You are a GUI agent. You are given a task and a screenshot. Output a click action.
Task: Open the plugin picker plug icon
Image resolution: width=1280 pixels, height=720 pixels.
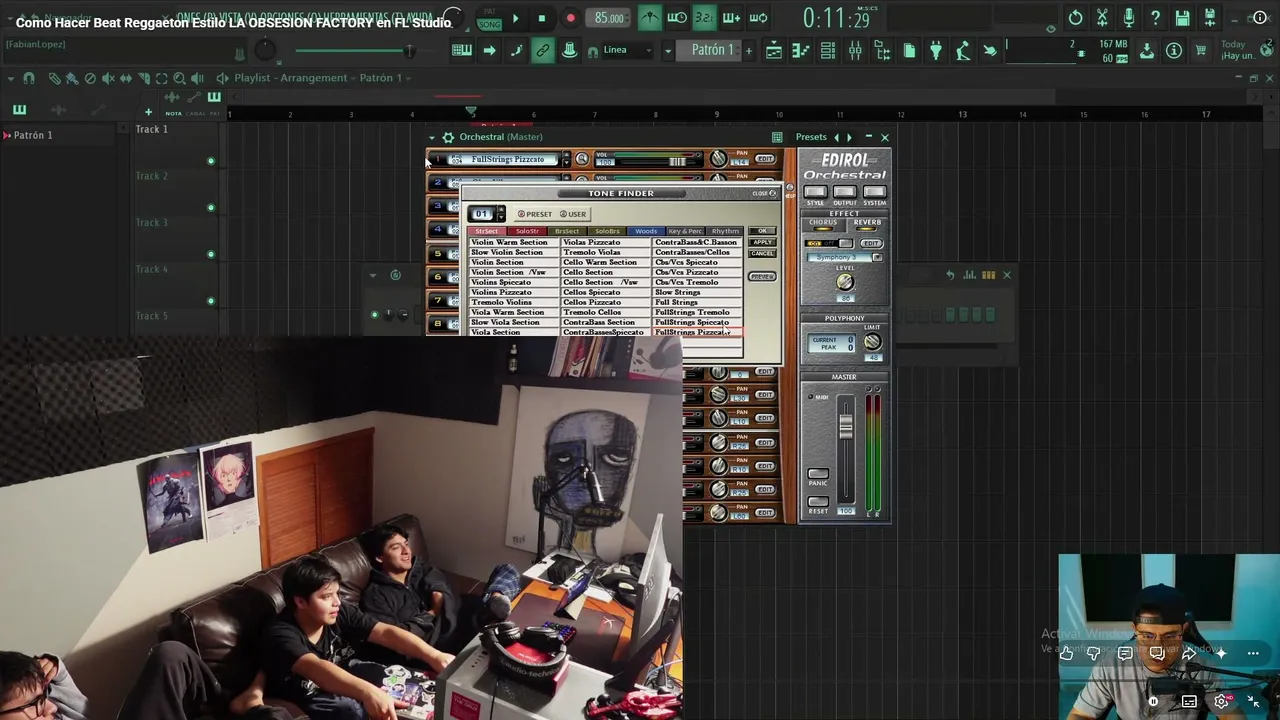tap(936, 51)
